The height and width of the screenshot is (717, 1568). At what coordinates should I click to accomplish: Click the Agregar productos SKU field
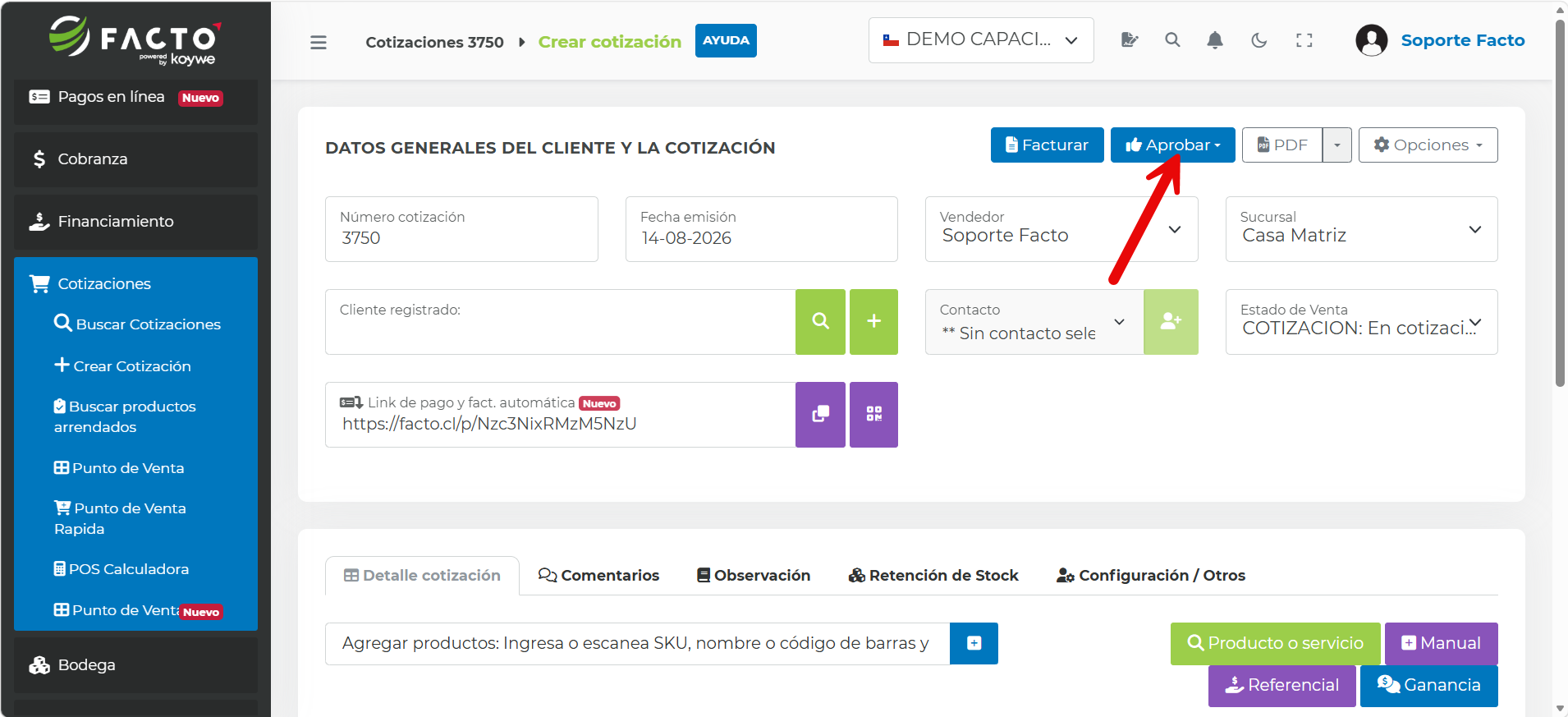tap(637, 643)
